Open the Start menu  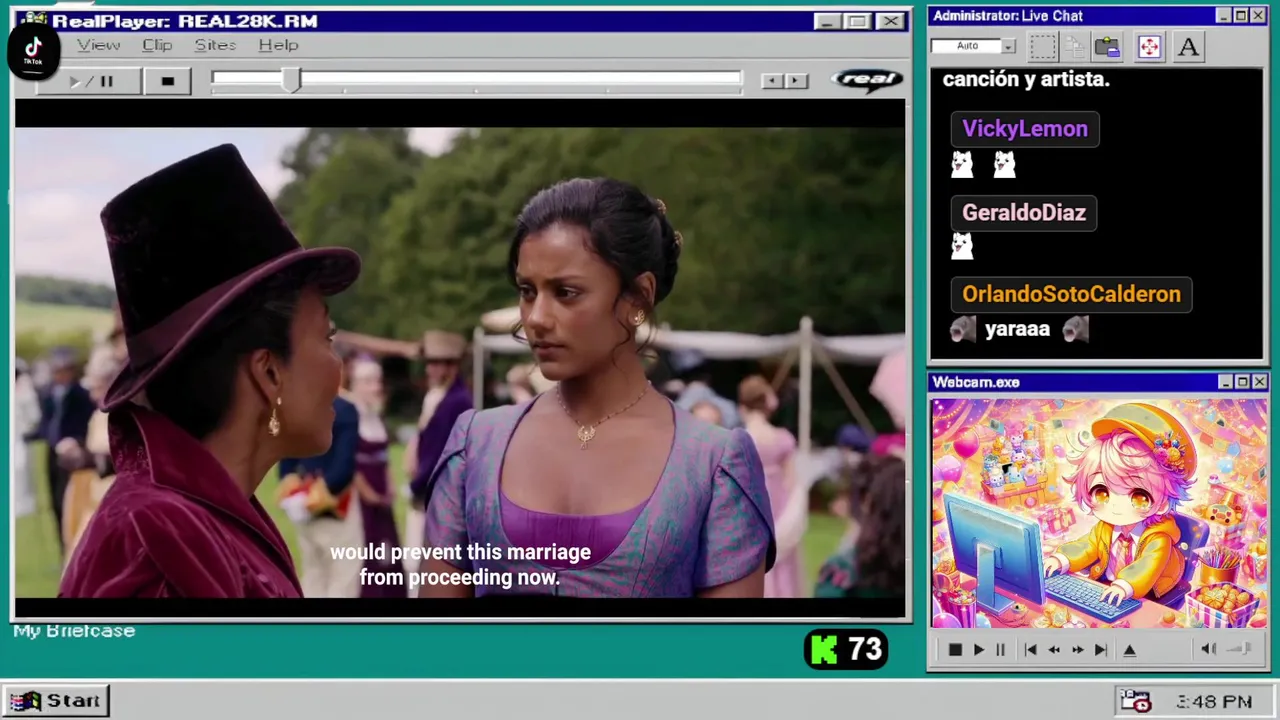[x=55, y=700]
